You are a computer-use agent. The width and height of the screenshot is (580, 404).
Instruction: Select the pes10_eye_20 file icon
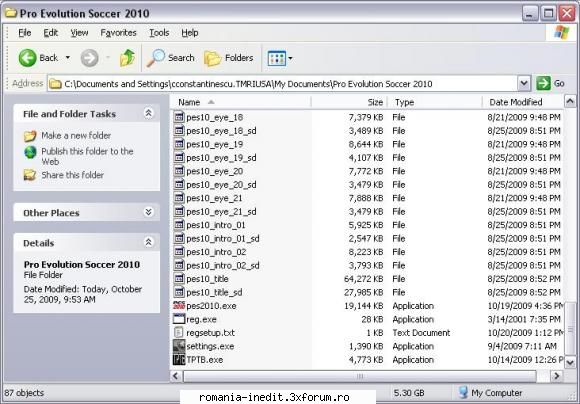(179, 171)
